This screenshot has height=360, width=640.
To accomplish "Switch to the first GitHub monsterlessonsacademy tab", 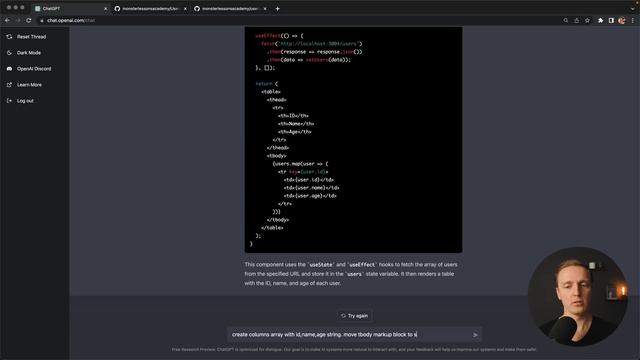I will tap(149, 8).
